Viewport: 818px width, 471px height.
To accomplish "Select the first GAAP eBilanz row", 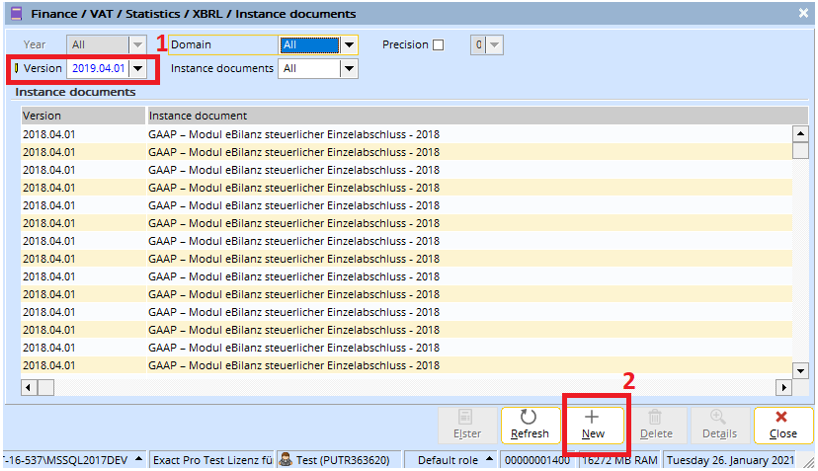I will (x=294, y=134).
